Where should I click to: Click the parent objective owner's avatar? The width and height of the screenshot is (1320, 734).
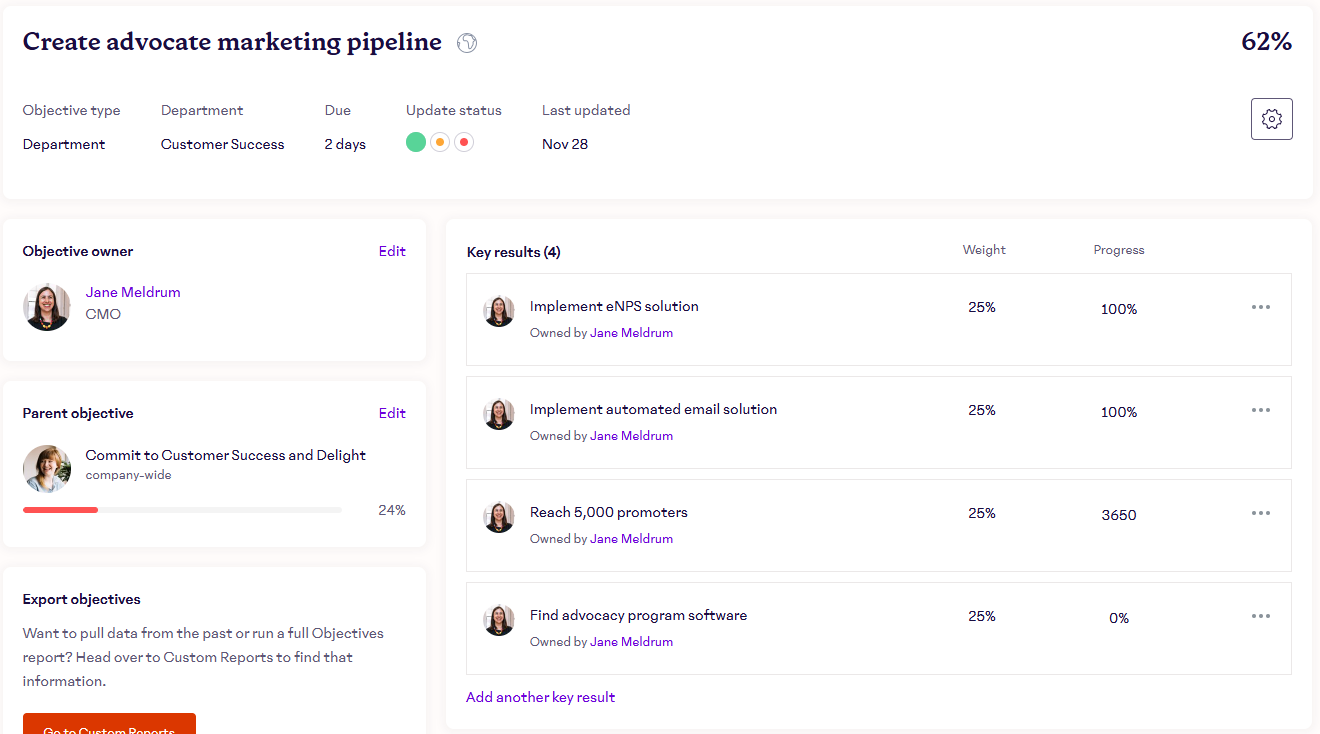(x=47, y=468)
